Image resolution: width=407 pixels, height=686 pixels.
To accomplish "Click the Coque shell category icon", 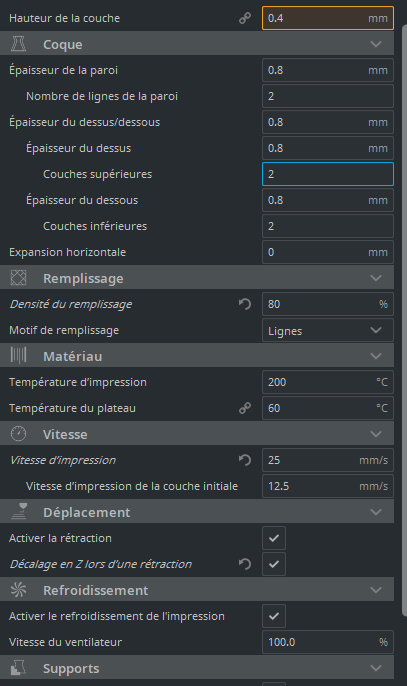I will [x=18, y=44].
